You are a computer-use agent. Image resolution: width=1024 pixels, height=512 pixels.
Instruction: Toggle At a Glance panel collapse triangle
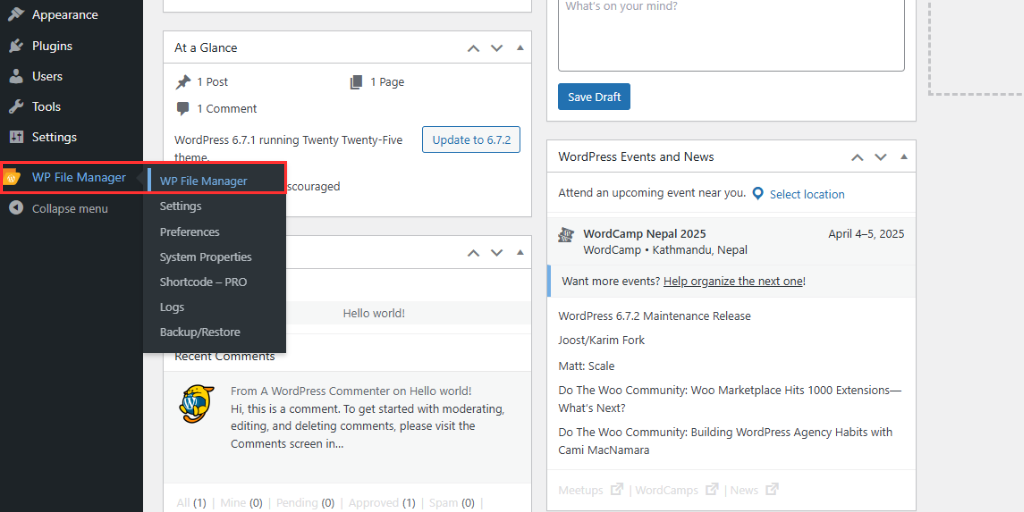(520, 48)
